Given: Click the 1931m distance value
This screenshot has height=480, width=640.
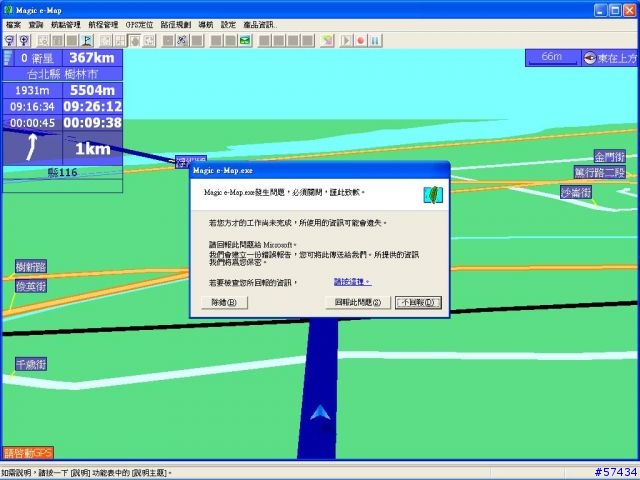Looking at the screenshot, I should point(32,90).
